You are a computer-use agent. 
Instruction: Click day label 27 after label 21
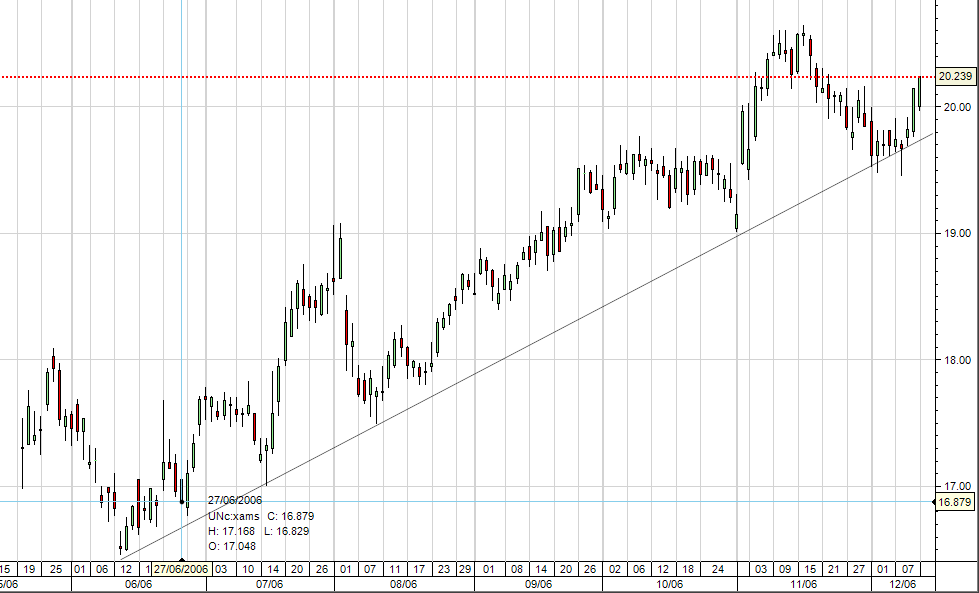(859, 569)
